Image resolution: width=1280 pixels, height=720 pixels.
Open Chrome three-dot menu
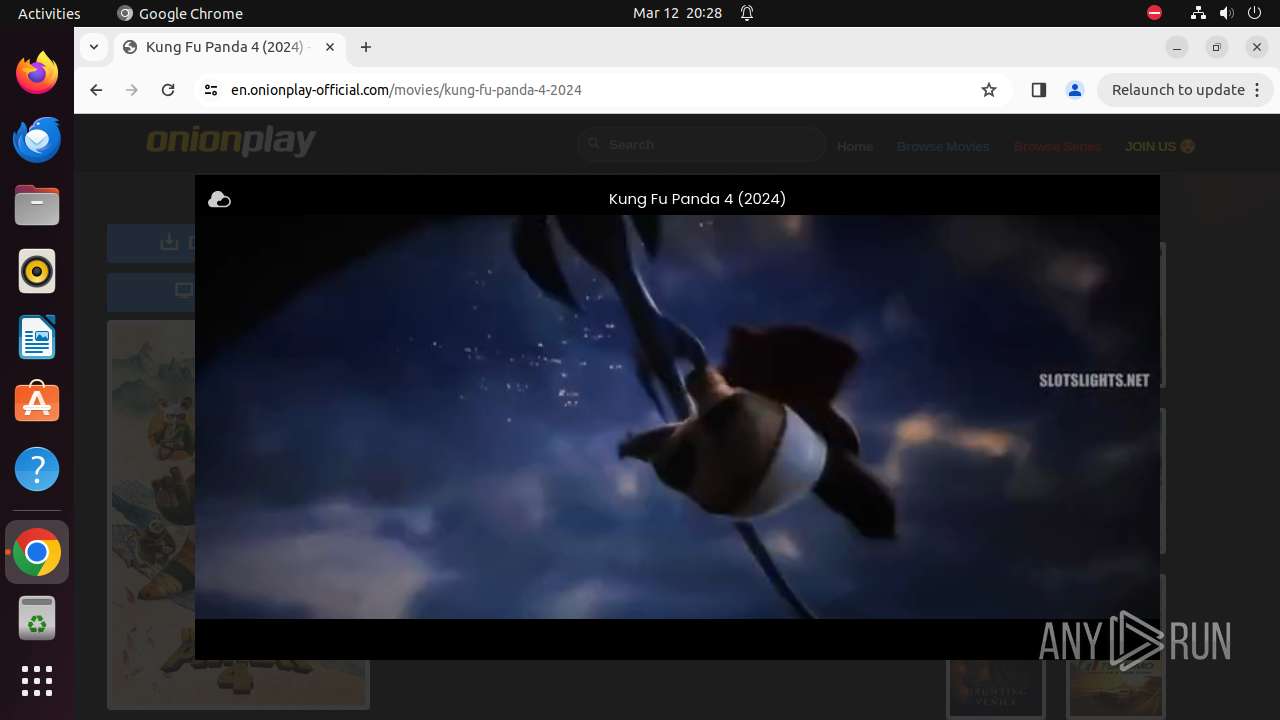coord(1259,90)
